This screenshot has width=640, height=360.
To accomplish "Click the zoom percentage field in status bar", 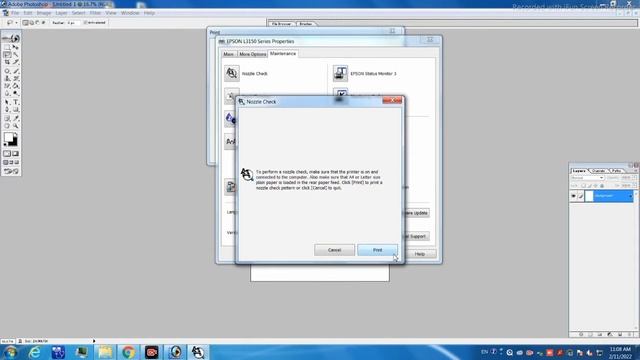I will (x=7, y=341).
